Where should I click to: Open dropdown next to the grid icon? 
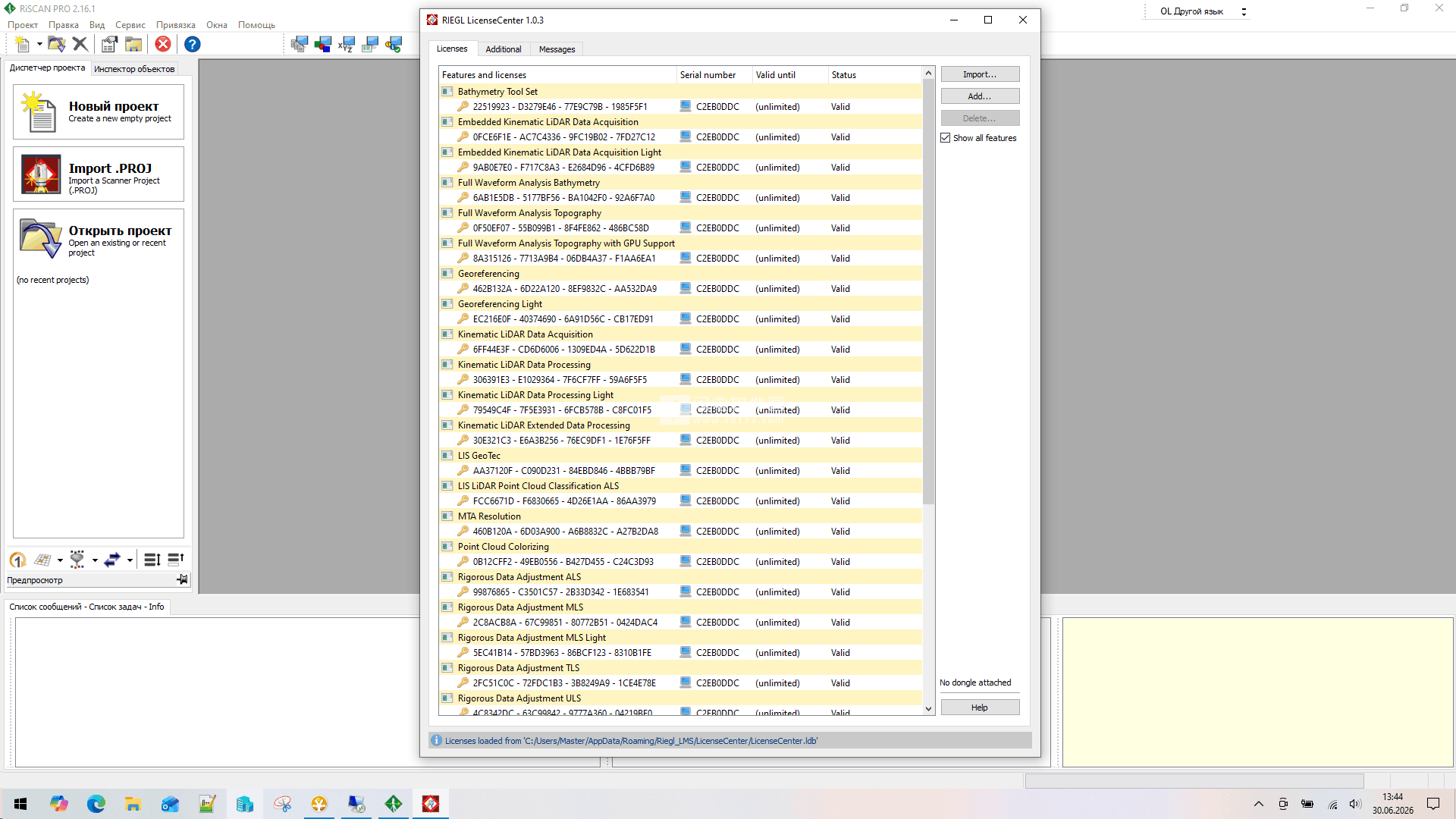pyautogui.click(x=60, y=560)
